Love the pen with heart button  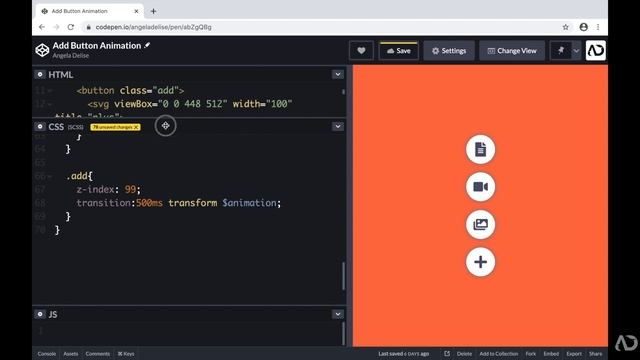coord(361,51)
